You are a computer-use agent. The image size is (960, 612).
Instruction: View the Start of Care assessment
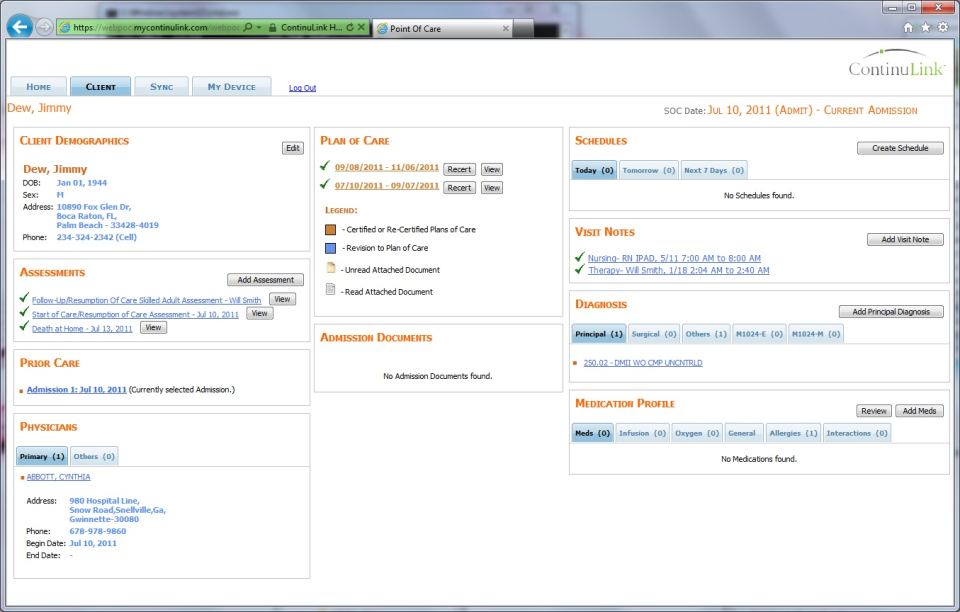[260, 313]
